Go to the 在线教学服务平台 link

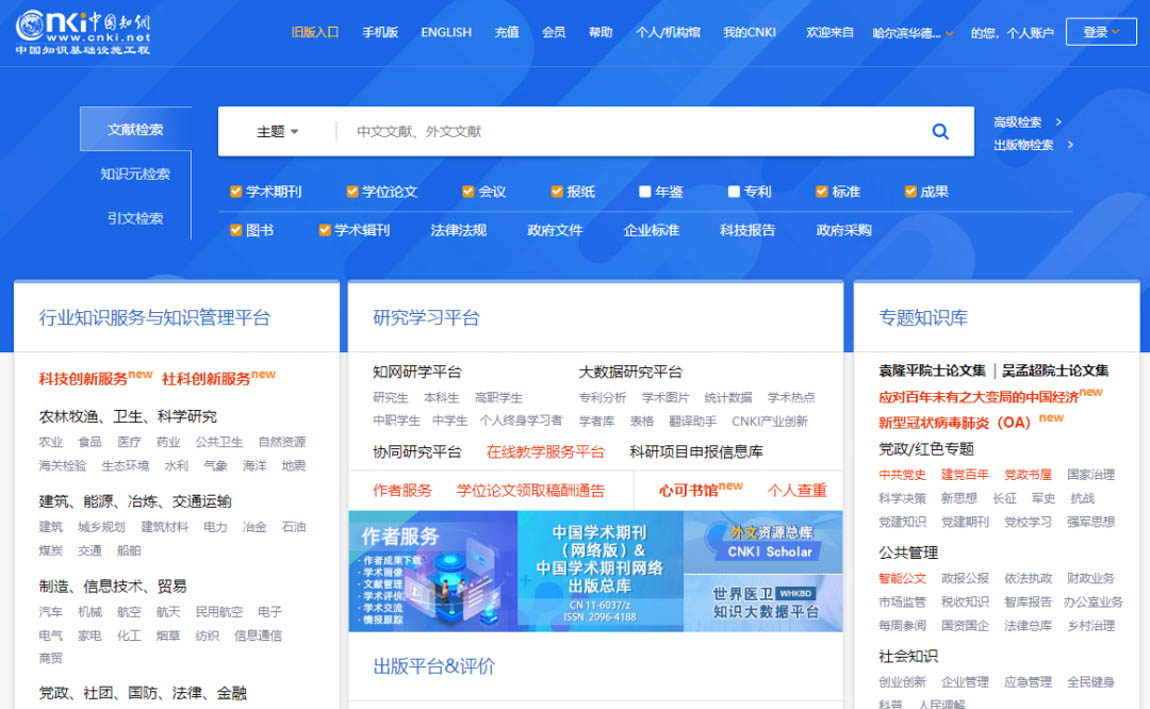point(545,452)
